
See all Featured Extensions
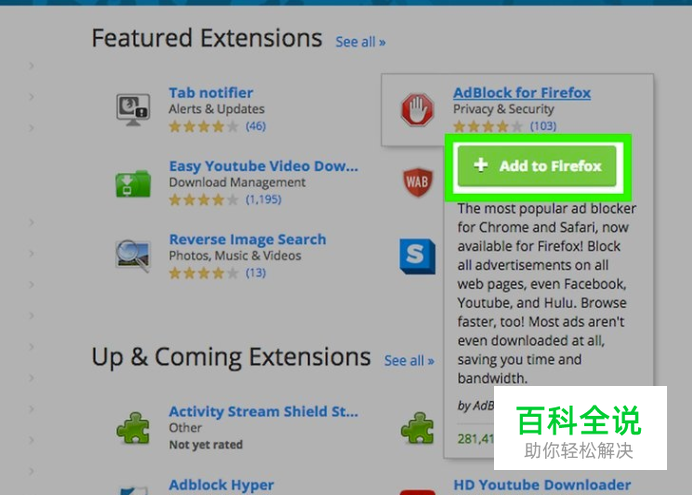(360, 42)
